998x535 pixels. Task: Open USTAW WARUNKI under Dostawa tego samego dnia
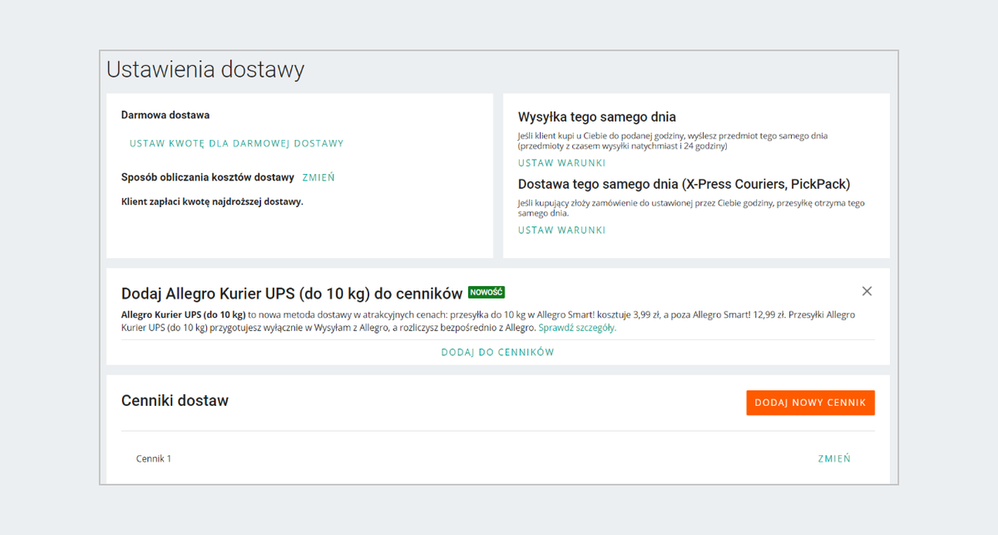(x=561, y=230)
